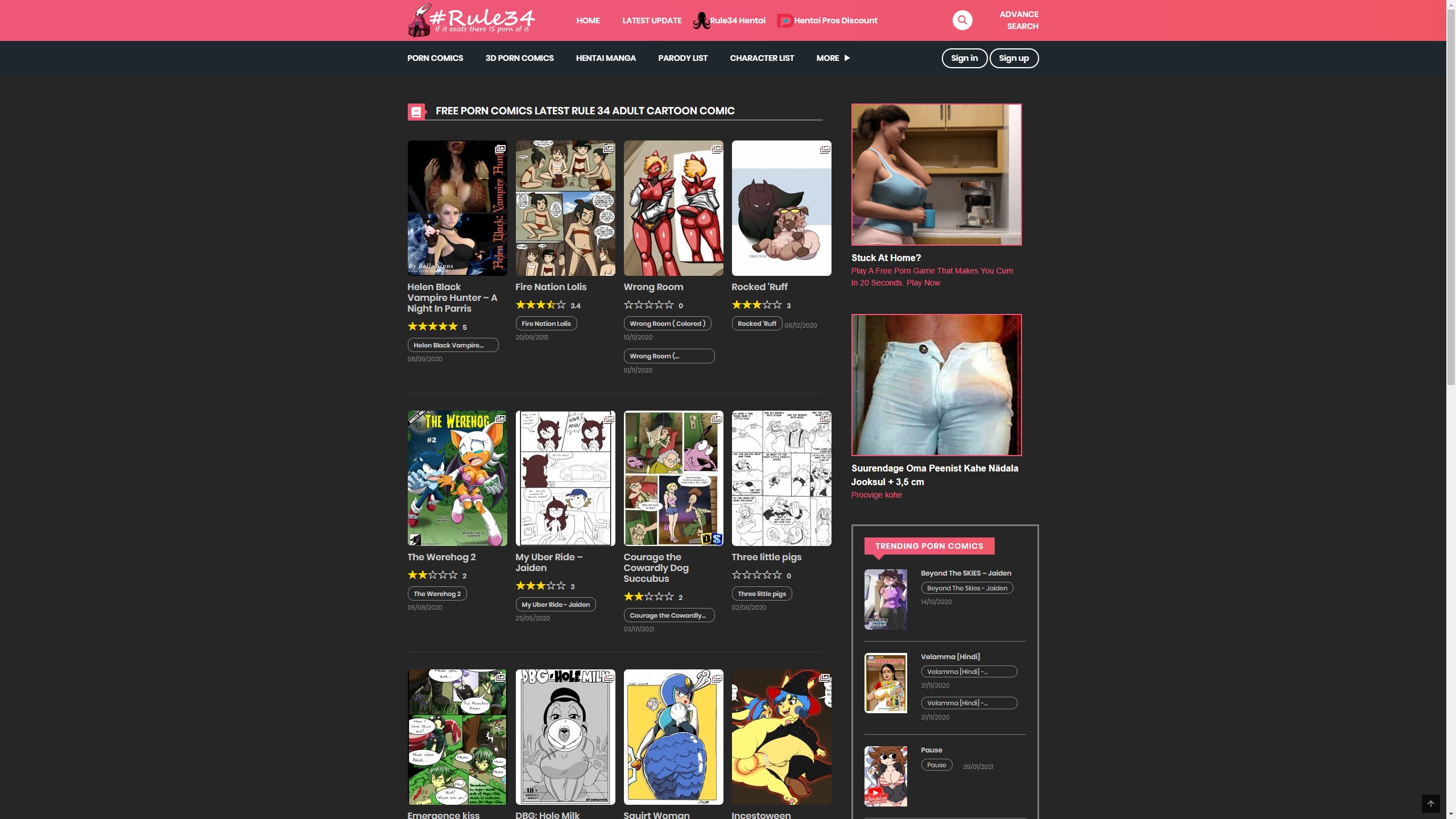
Task: Open the ADVANCE SEARCH link
Action: click(x=1019, y=20)
